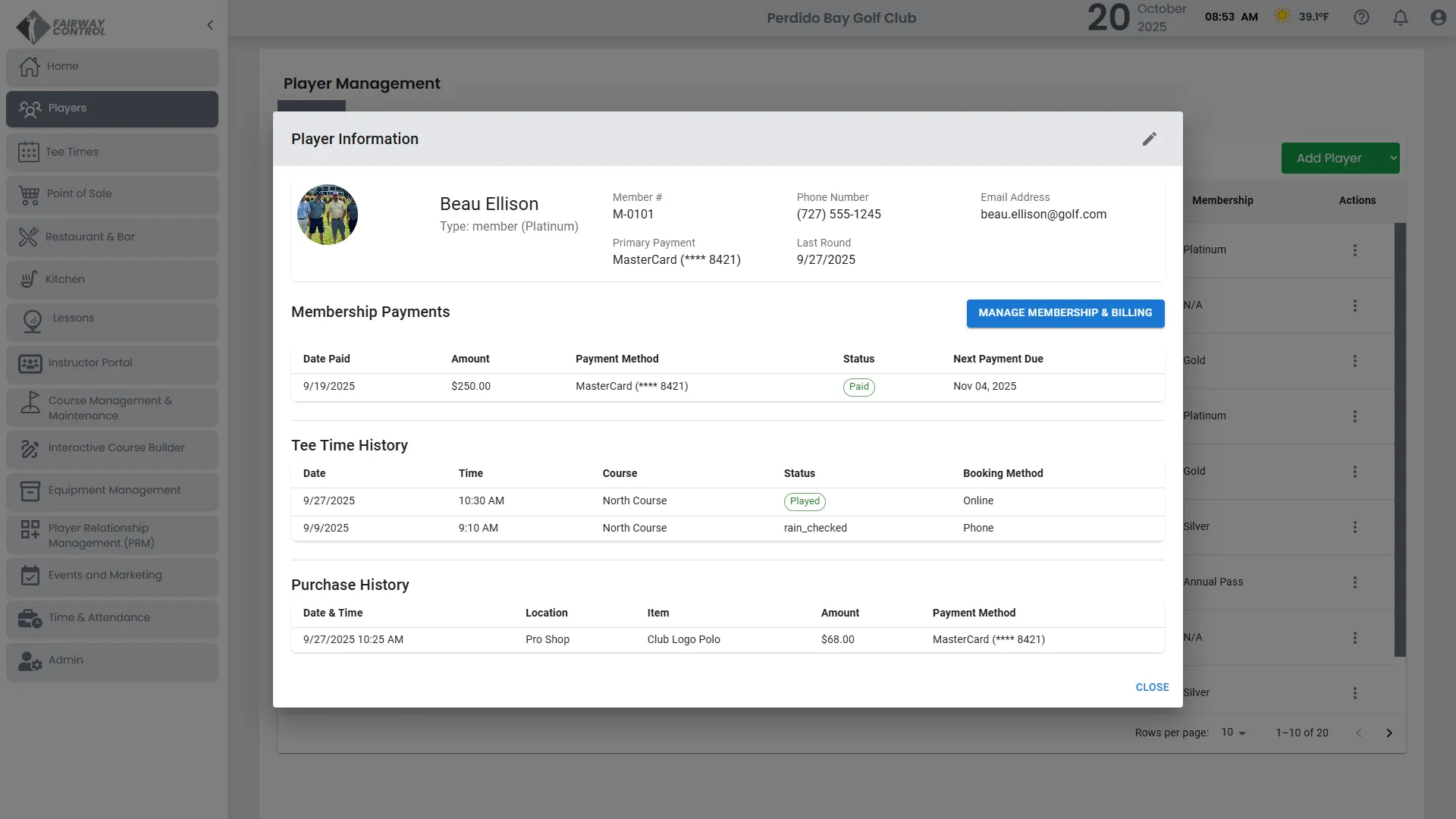Click the pencil edit icon in Player Information
The height and width of the screenshot is (819, 1456).
[1150, 139]
